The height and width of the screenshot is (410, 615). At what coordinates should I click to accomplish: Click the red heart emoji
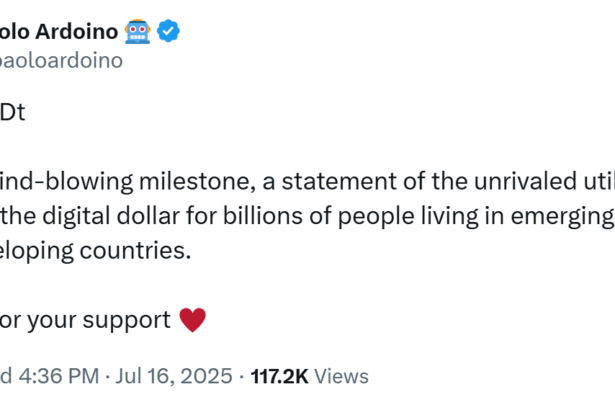191,320
